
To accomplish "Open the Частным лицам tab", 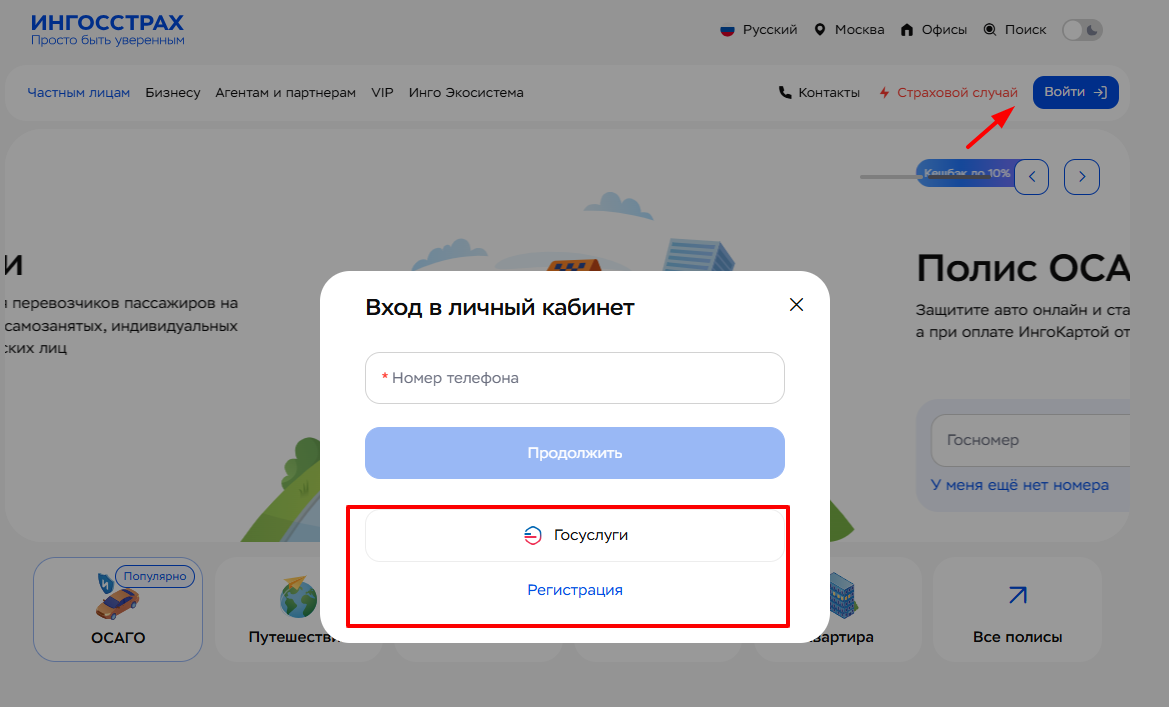I will click(x=79, y=93).
